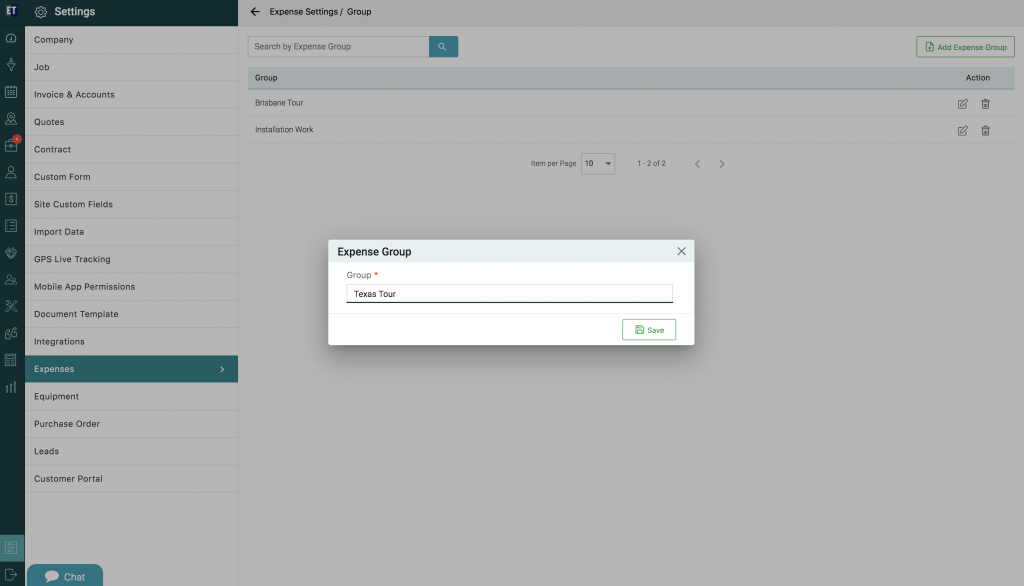The height and width of the screenshot is (586, 1024).
Task: Open Contract settings
Action: [x=131, y=150]
